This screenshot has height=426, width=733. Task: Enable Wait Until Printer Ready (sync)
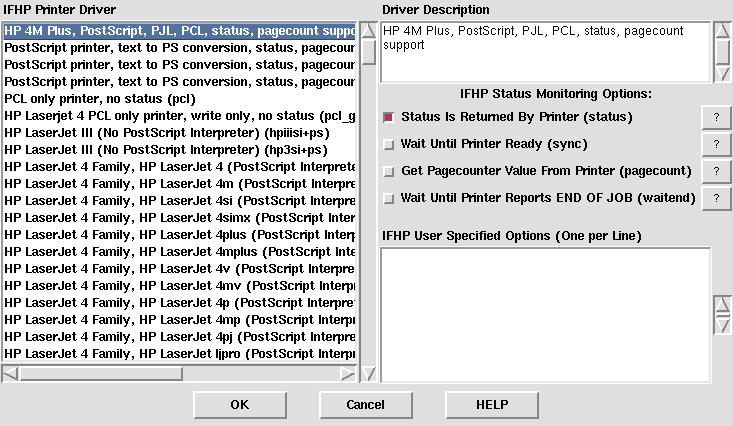[389, 144]
